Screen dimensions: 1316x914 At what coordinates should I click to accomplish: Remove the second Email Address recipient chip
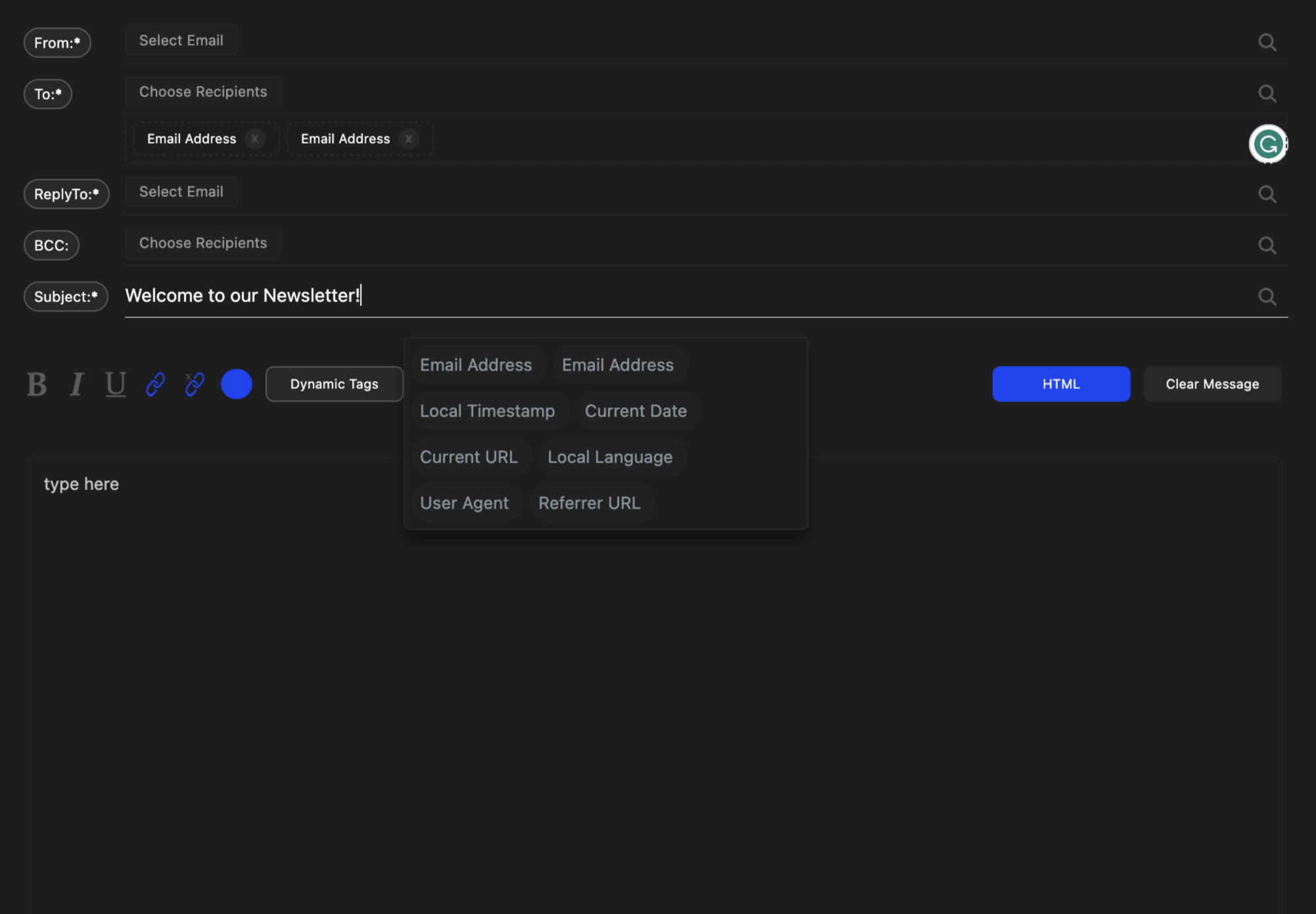[x=408, y=139]
